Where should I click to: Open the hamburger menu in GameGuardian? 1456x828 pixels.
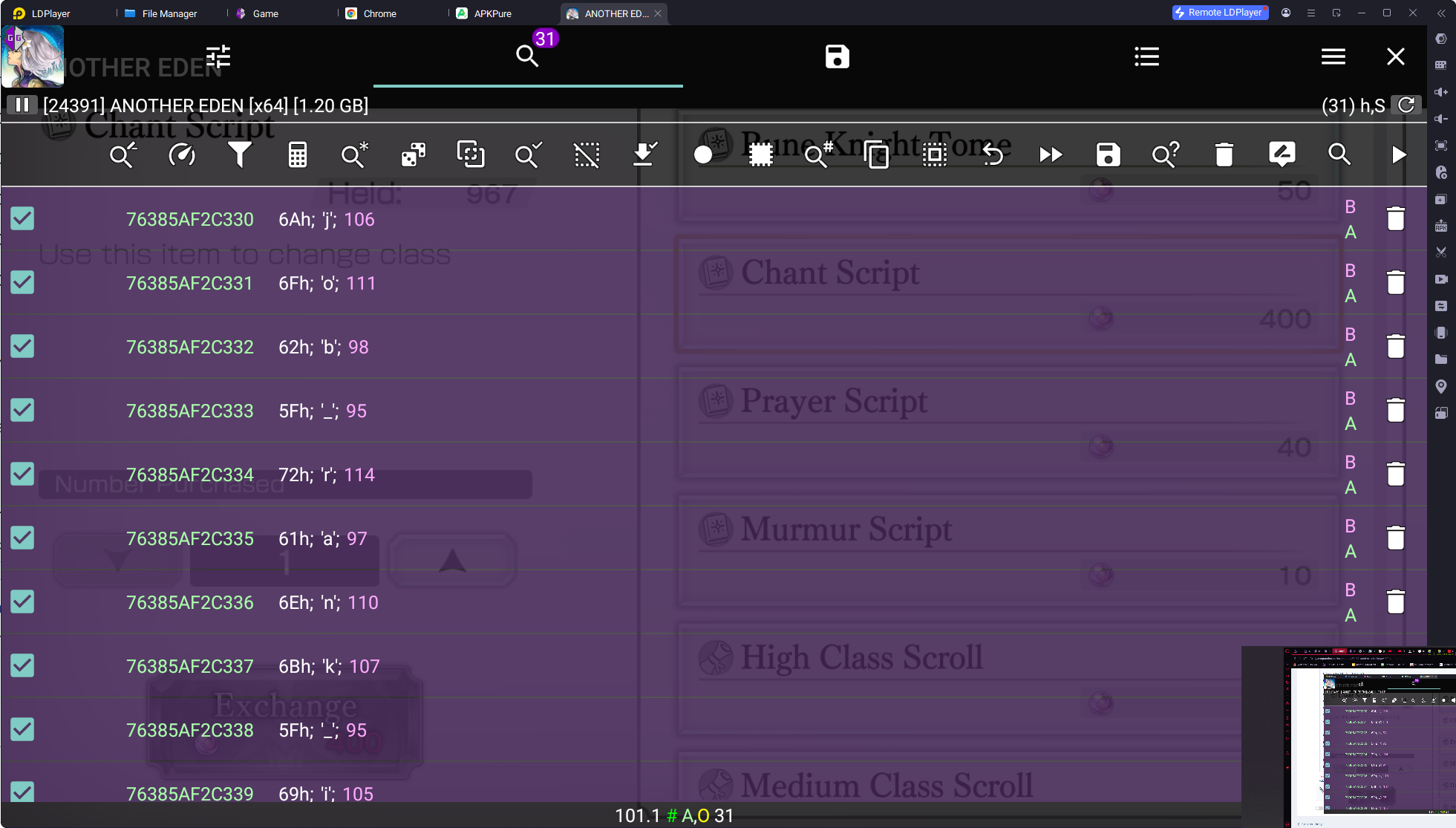(x=1333, y=56)
